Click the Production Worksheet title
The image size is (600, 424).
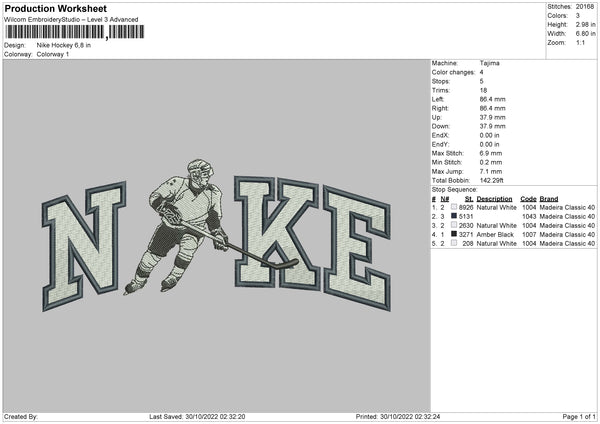55,8
